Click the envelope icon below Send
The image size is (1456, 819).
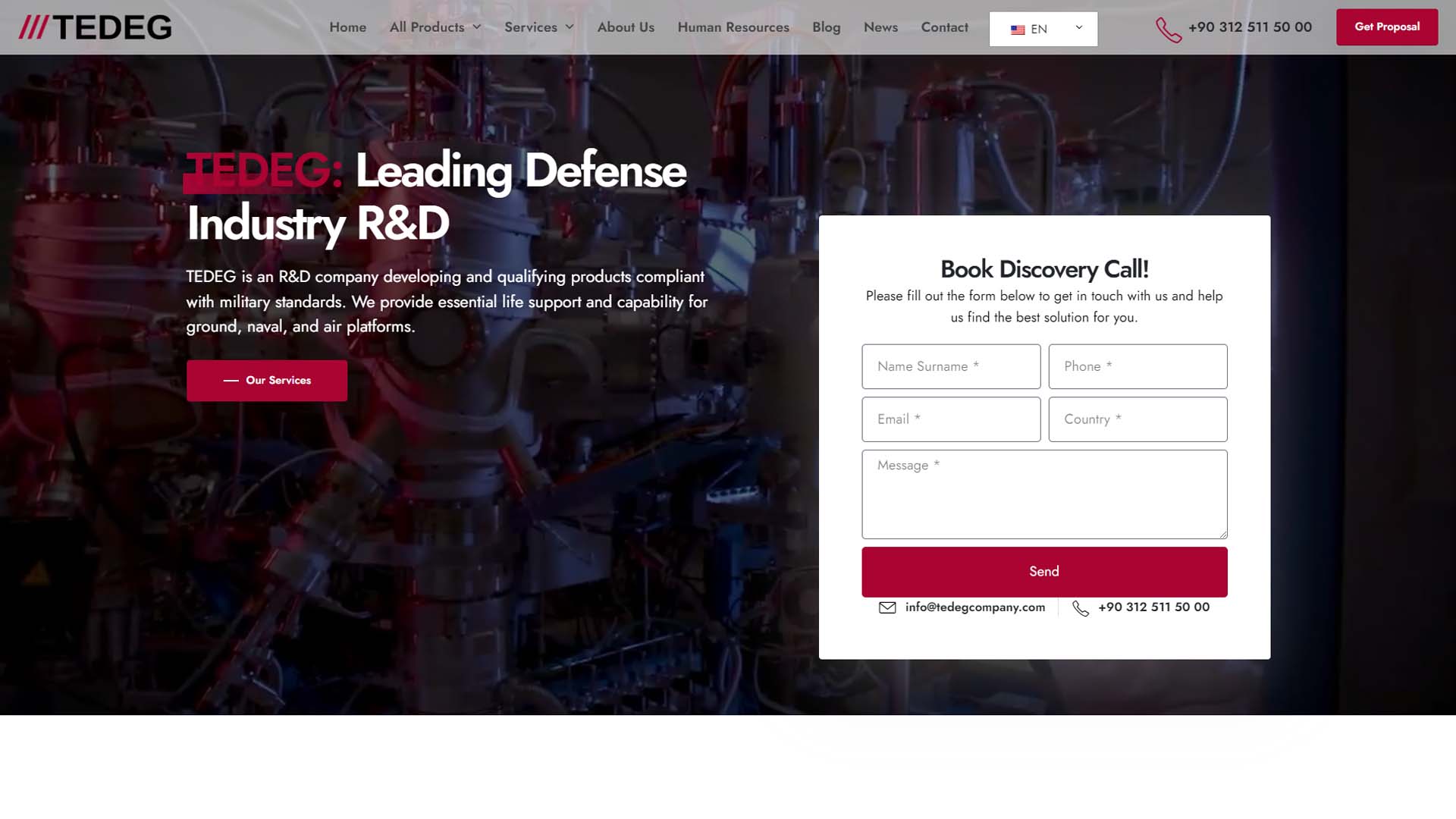point(886,607)
